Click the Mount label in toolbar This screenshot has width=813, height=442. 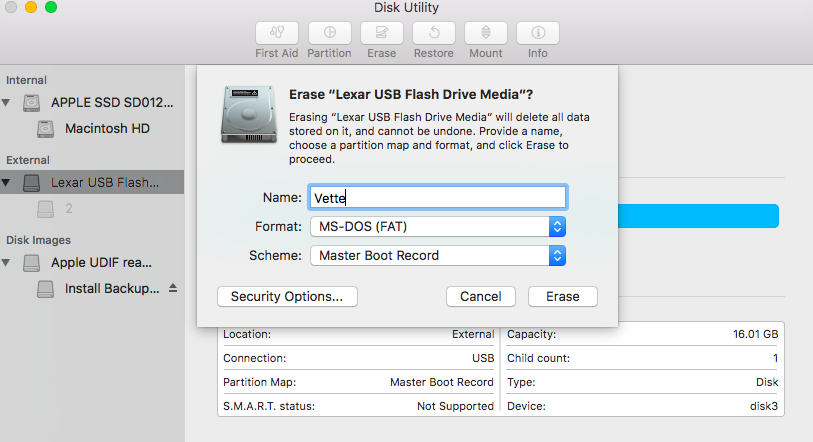(486, 53)
